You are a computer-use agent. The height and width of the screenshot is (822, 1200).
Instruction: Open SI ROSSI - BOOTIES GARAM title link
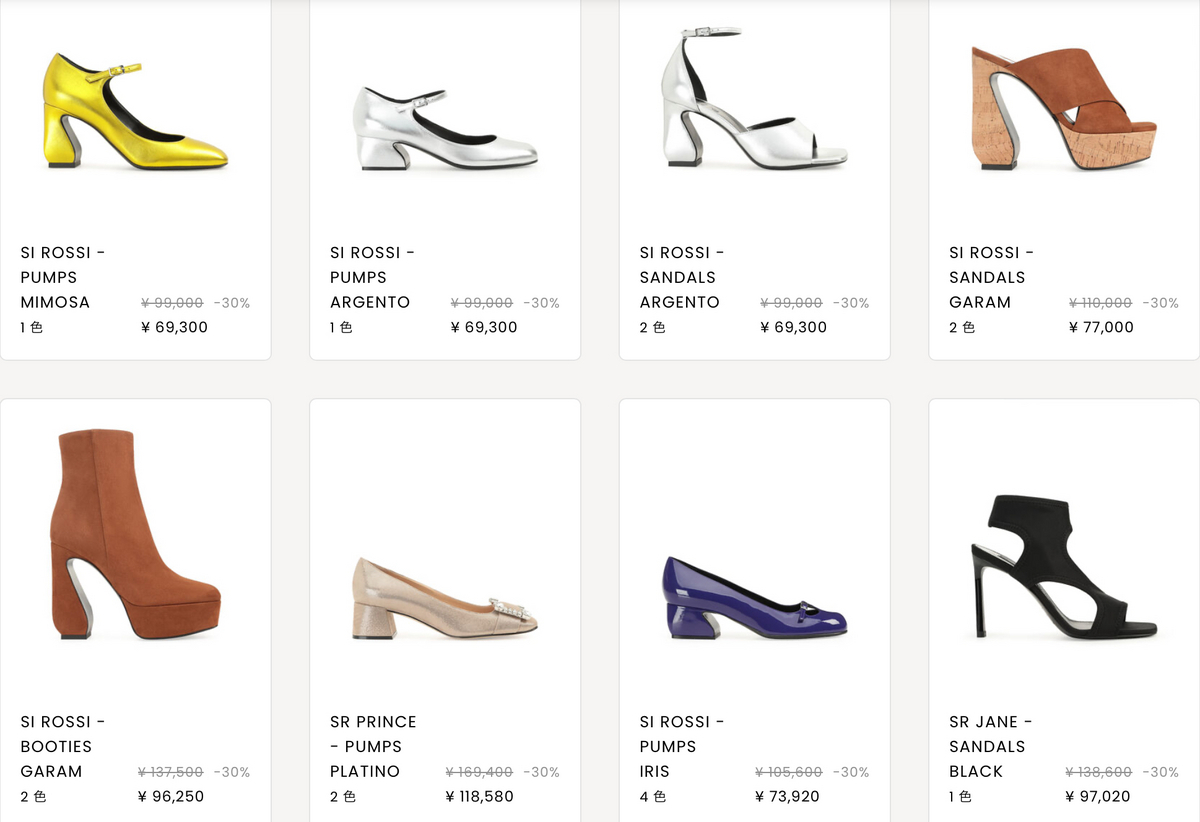pyautogui.click(x=63, y=746)
